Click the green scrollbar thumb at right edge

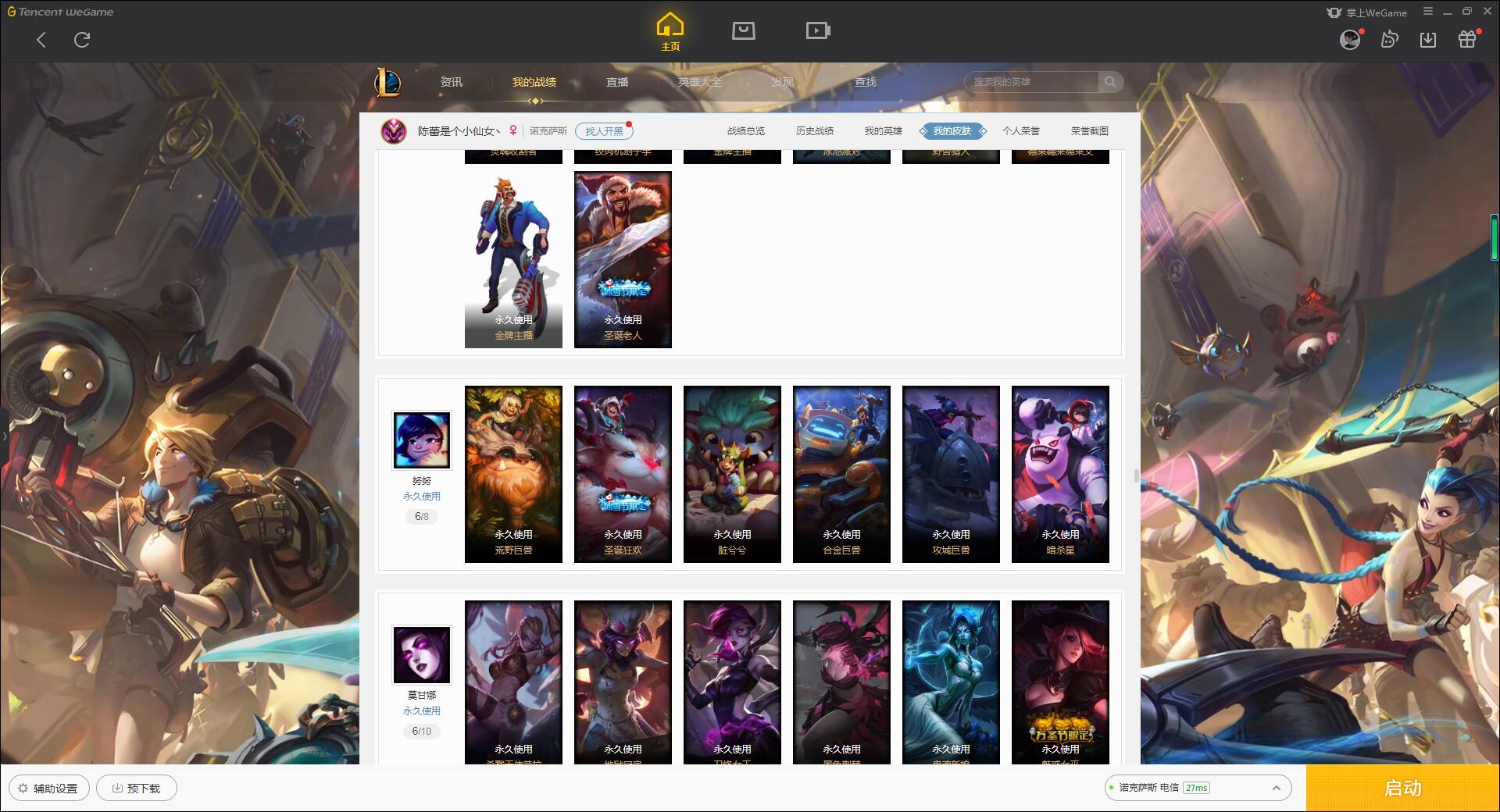pyautogui.click(x=1495, y=238)
